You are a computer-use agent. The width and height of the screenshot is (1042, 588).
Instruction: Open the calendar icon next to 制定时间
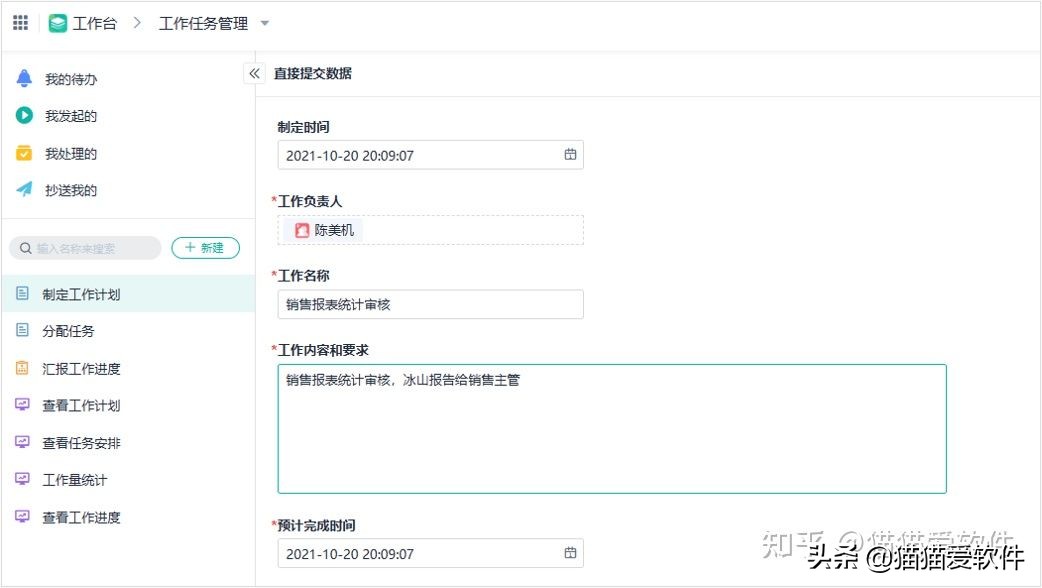tap(570, 155)
